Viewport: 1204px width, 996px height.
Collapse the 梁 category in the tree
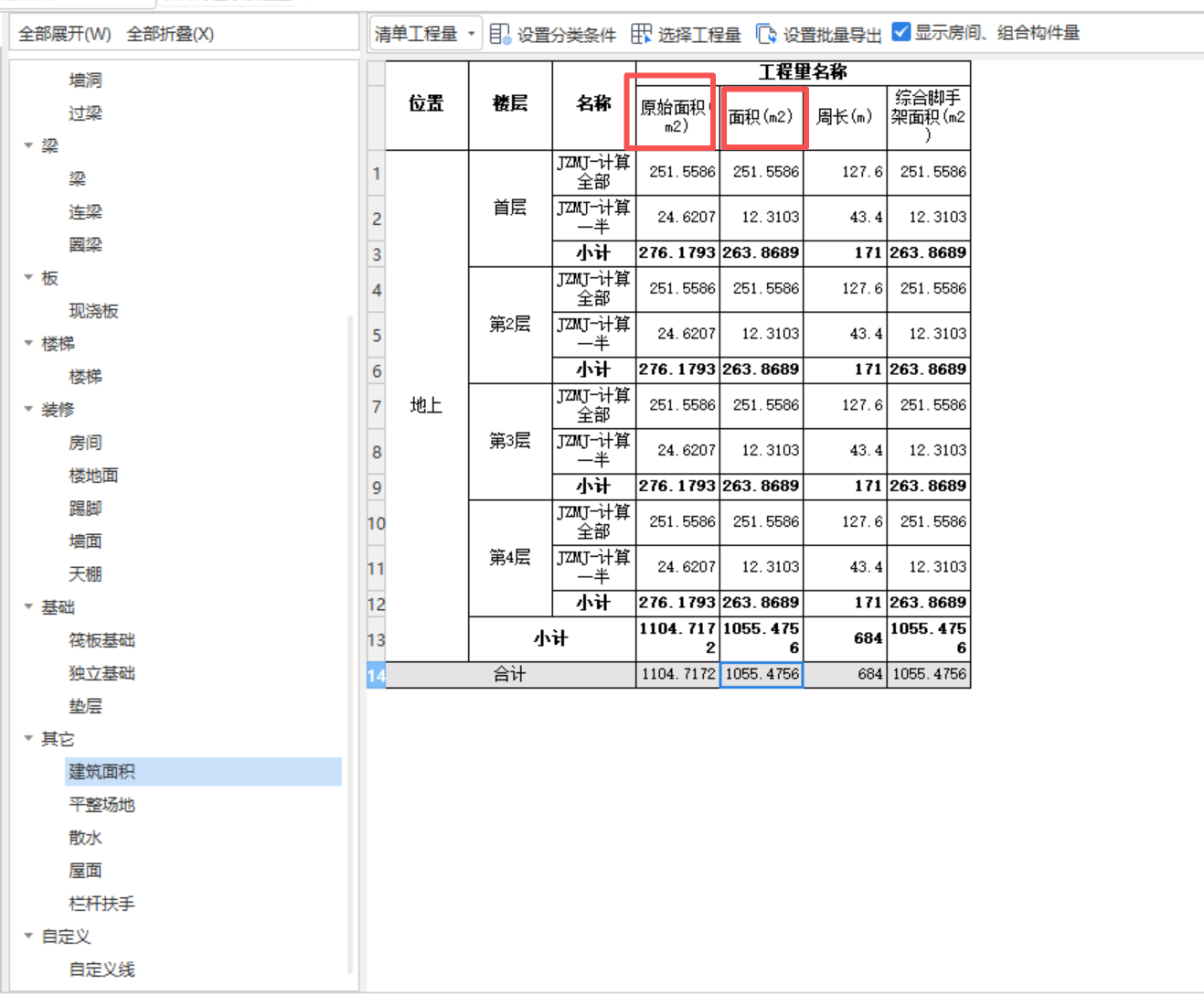click(27, 145)
